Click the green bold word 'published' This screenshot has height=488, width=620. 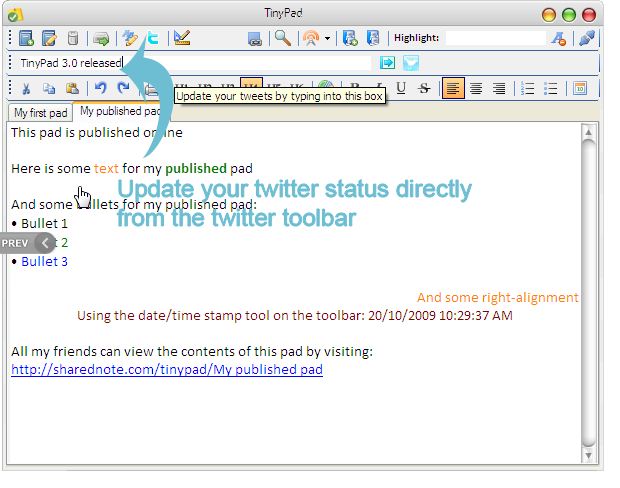pyautogui.click(x=196, y=169)
